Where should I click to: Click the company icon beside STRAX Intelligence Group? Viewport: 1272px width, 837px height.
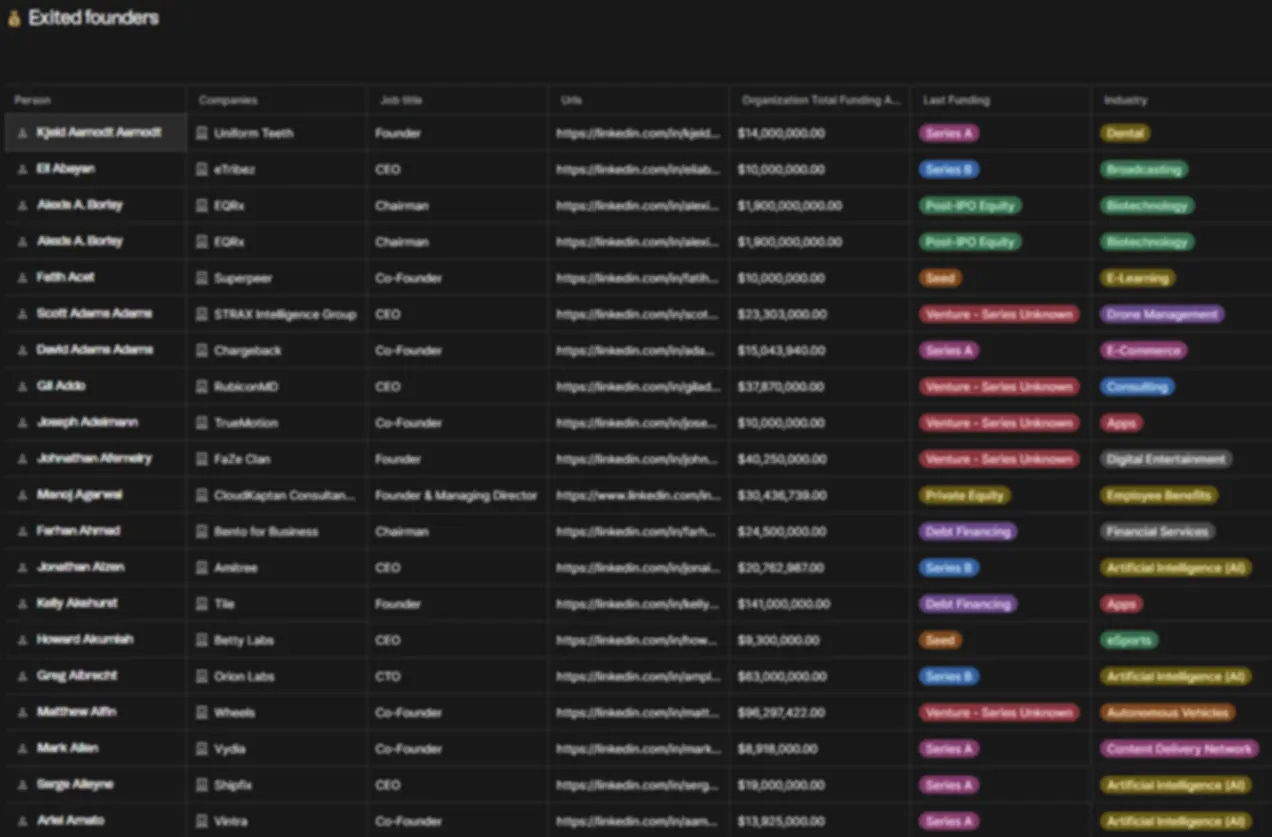(201, 314)
